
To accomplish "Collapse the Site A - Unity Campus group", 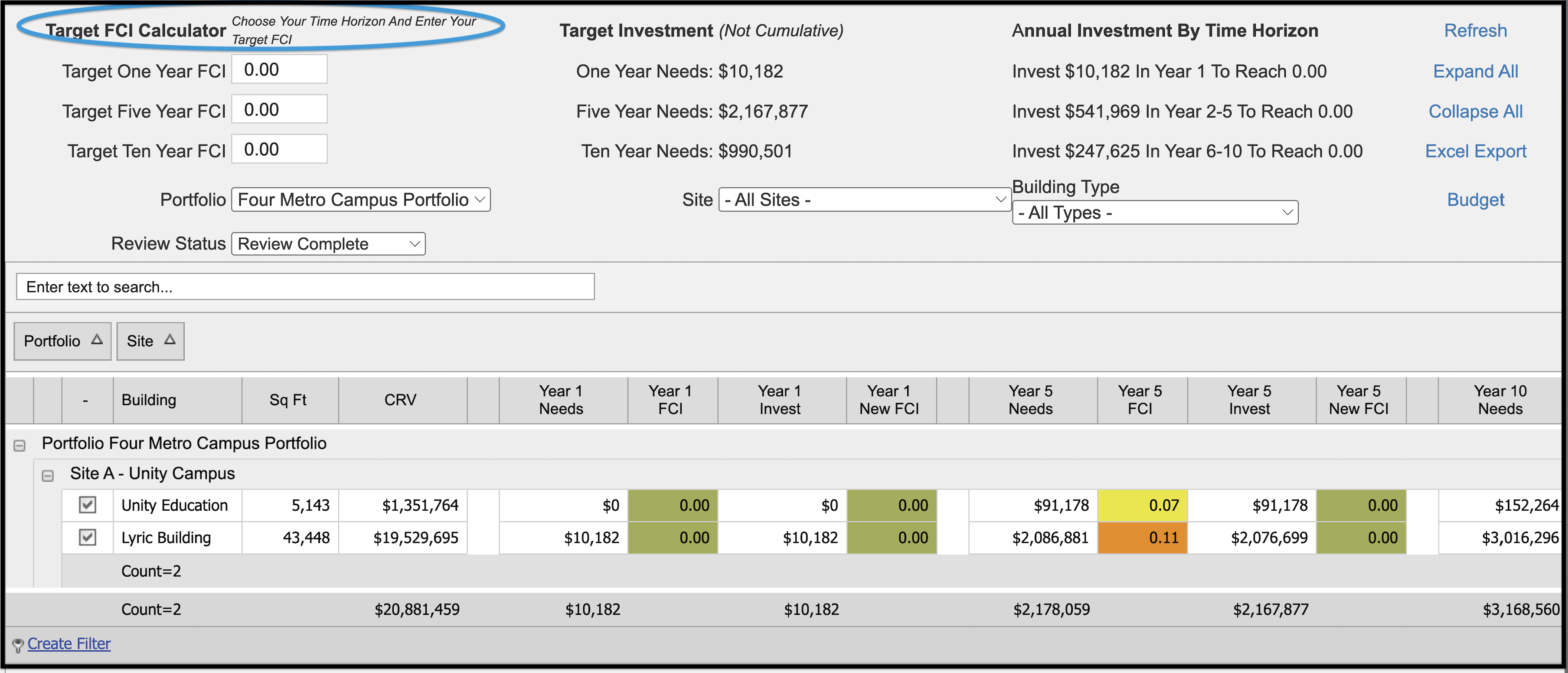I will (x=47, y=476).
